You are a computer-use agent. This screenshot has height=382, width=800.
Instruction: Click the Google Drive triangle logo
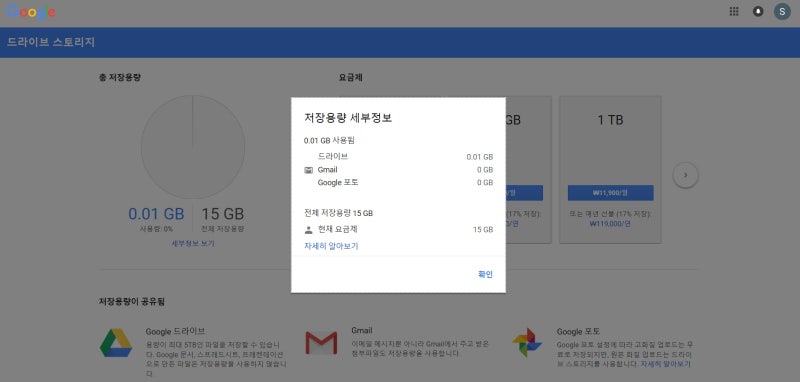116,343
